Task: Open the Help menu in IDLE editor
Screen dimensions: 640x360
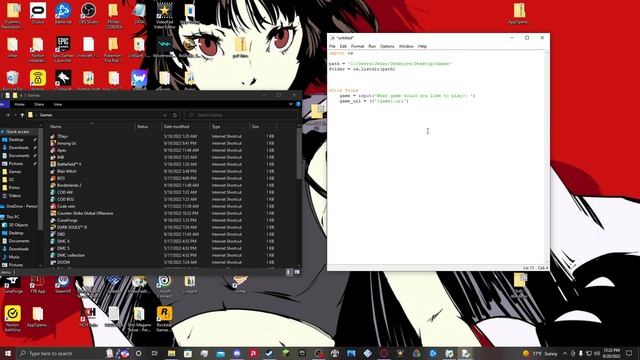Action: point(422,46)
